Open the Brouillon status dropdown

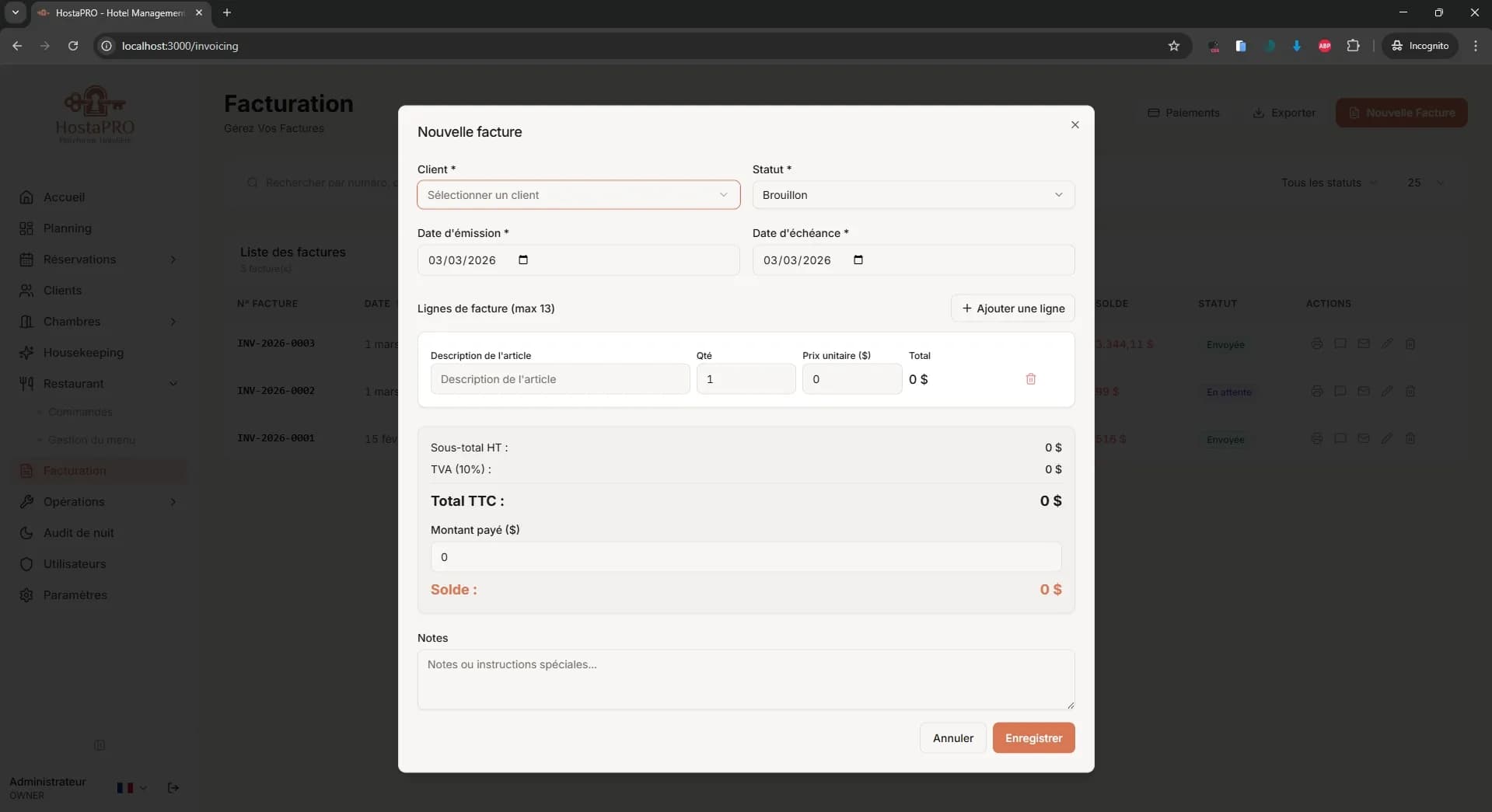[x=913, y=195]
